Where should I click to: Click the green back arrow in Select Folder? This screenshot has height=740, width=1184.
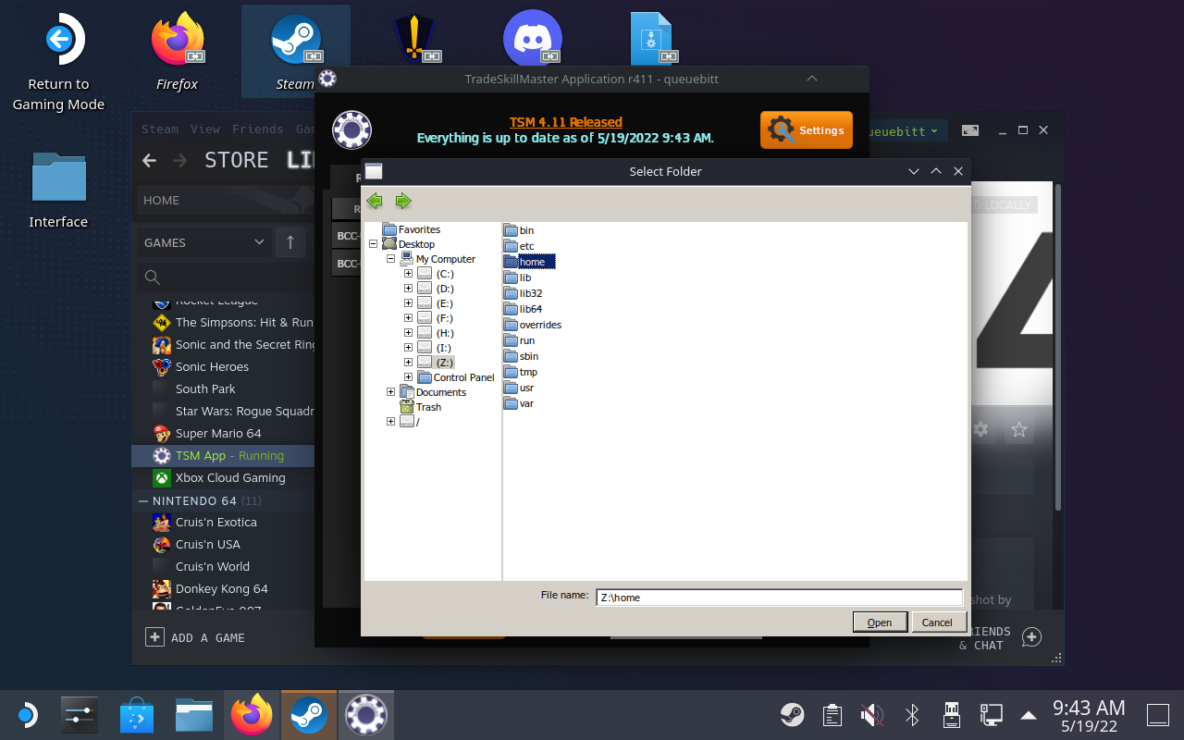(375, 201)
